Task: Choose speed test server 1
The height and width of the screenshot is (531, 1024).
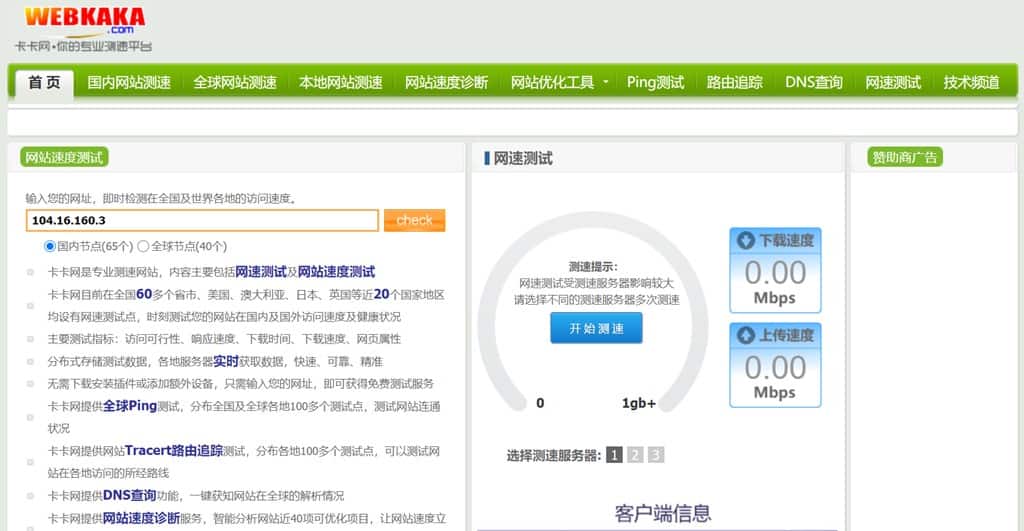Action: coord(615,455)
